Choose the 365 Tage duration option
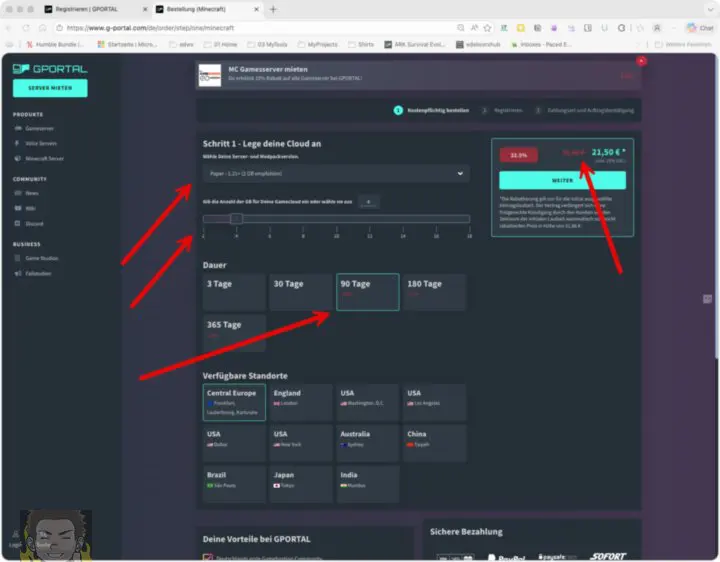The width and height of the screenshot is (720, 562). (233, 332)
